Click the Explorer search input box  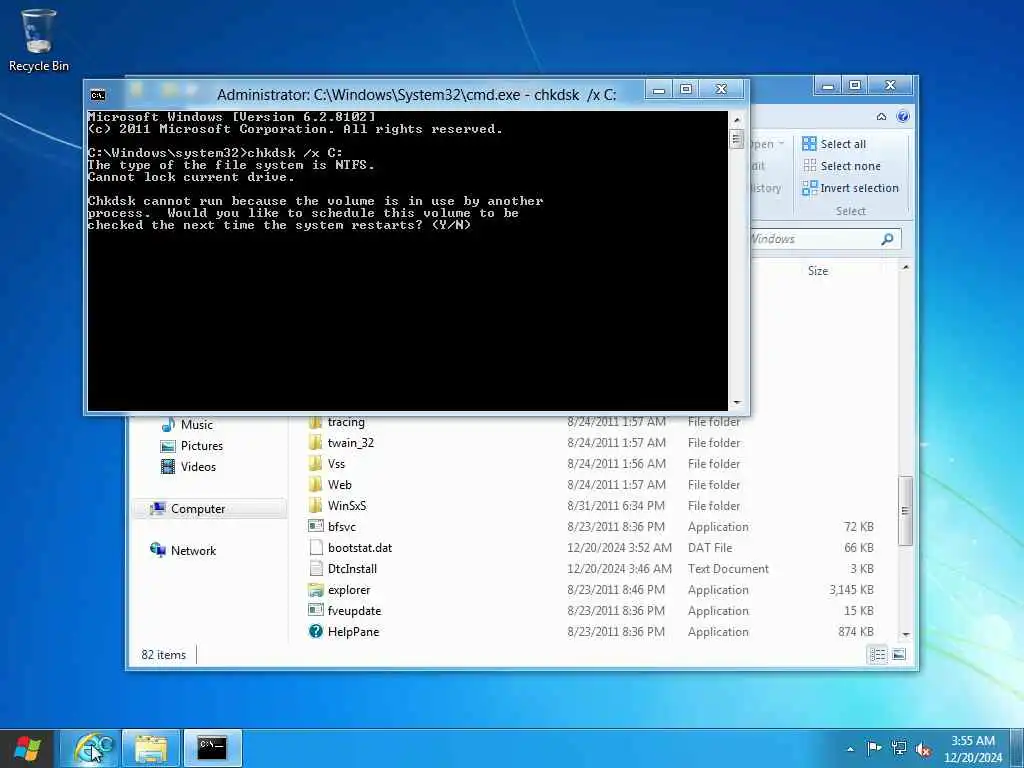[x=825, y=239]
